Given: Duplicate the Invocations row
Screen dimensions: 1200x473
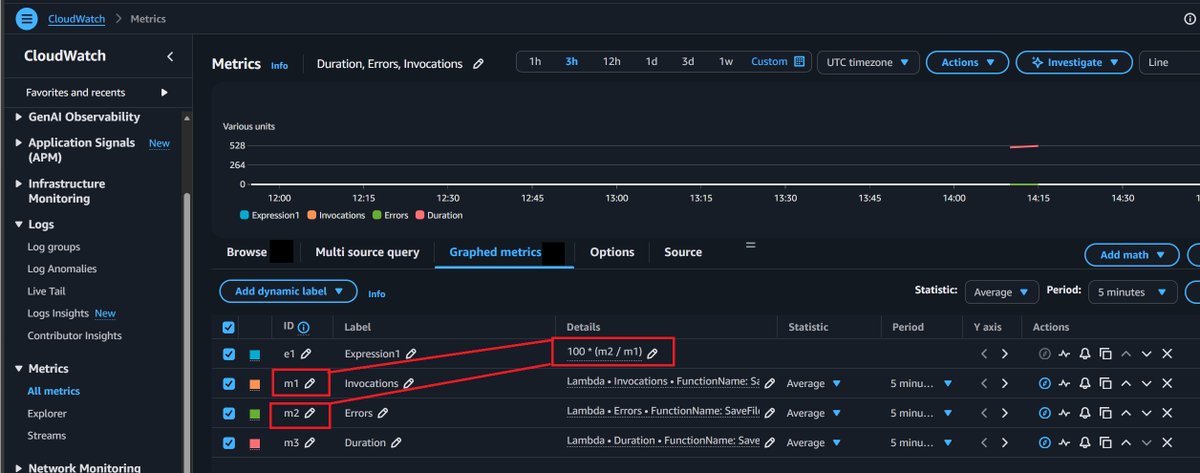Looking at the screenshot, I should [x=1106, y=383].
